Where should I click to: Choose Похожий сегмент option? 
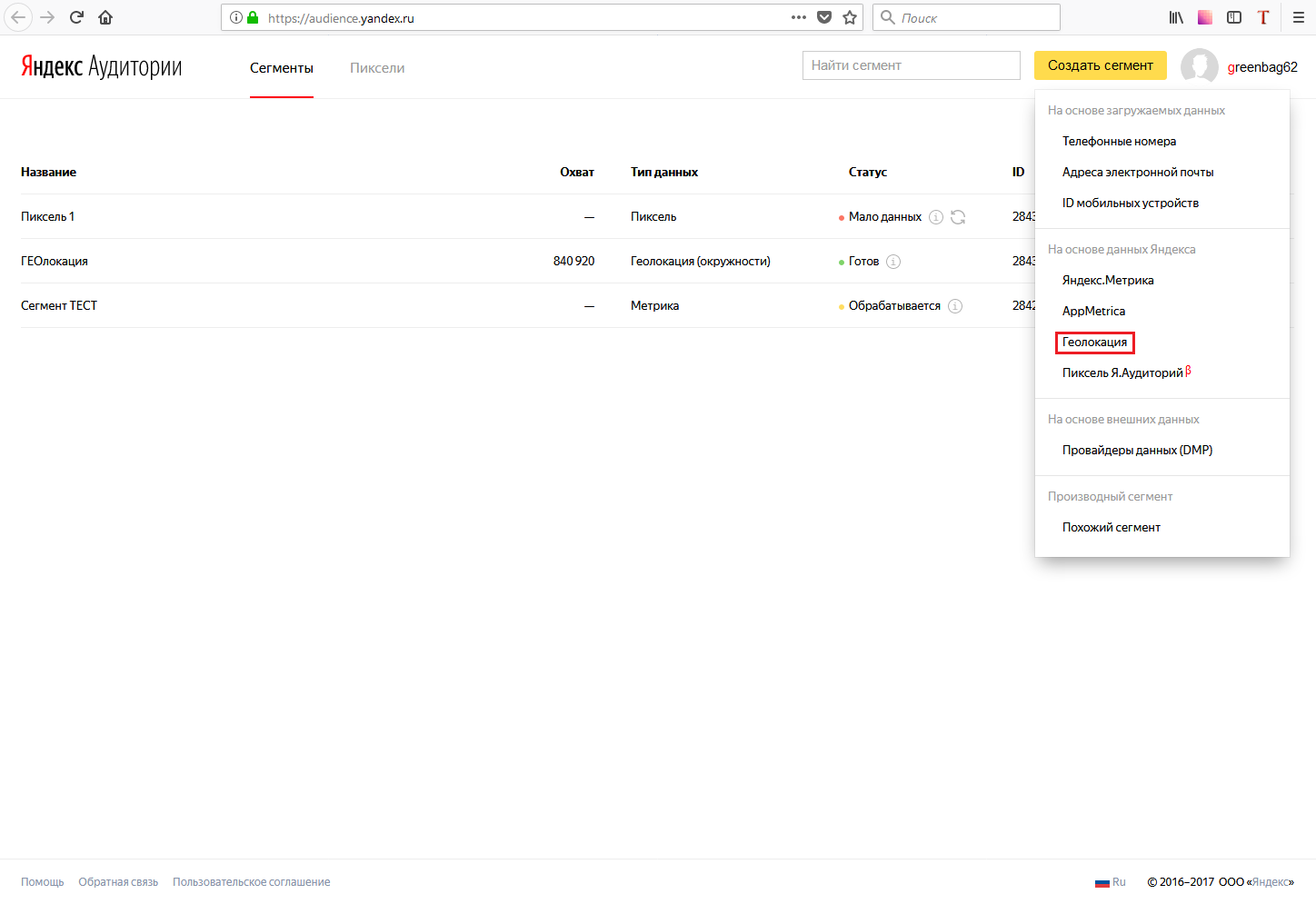[x=1112, y=527]
